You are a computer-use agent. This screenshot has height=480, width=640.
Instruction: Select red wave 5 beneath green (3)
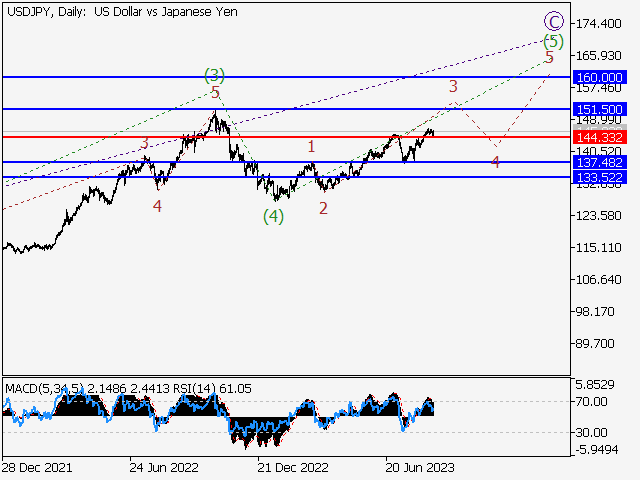(216, 92)
